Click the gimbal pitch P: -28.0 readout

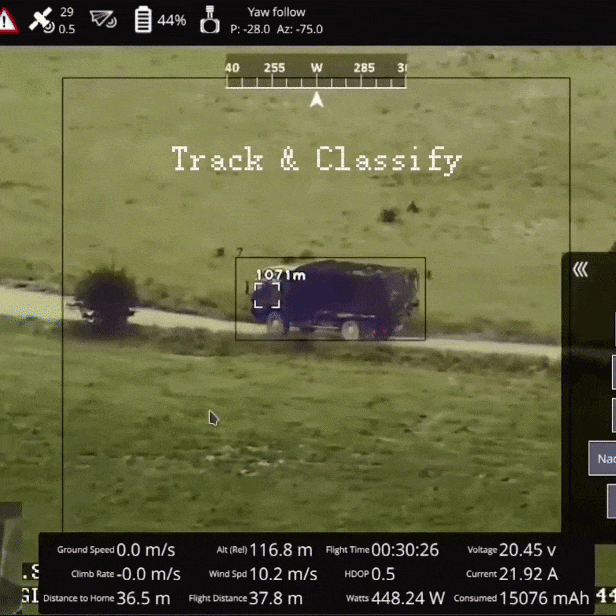[250, 29]
